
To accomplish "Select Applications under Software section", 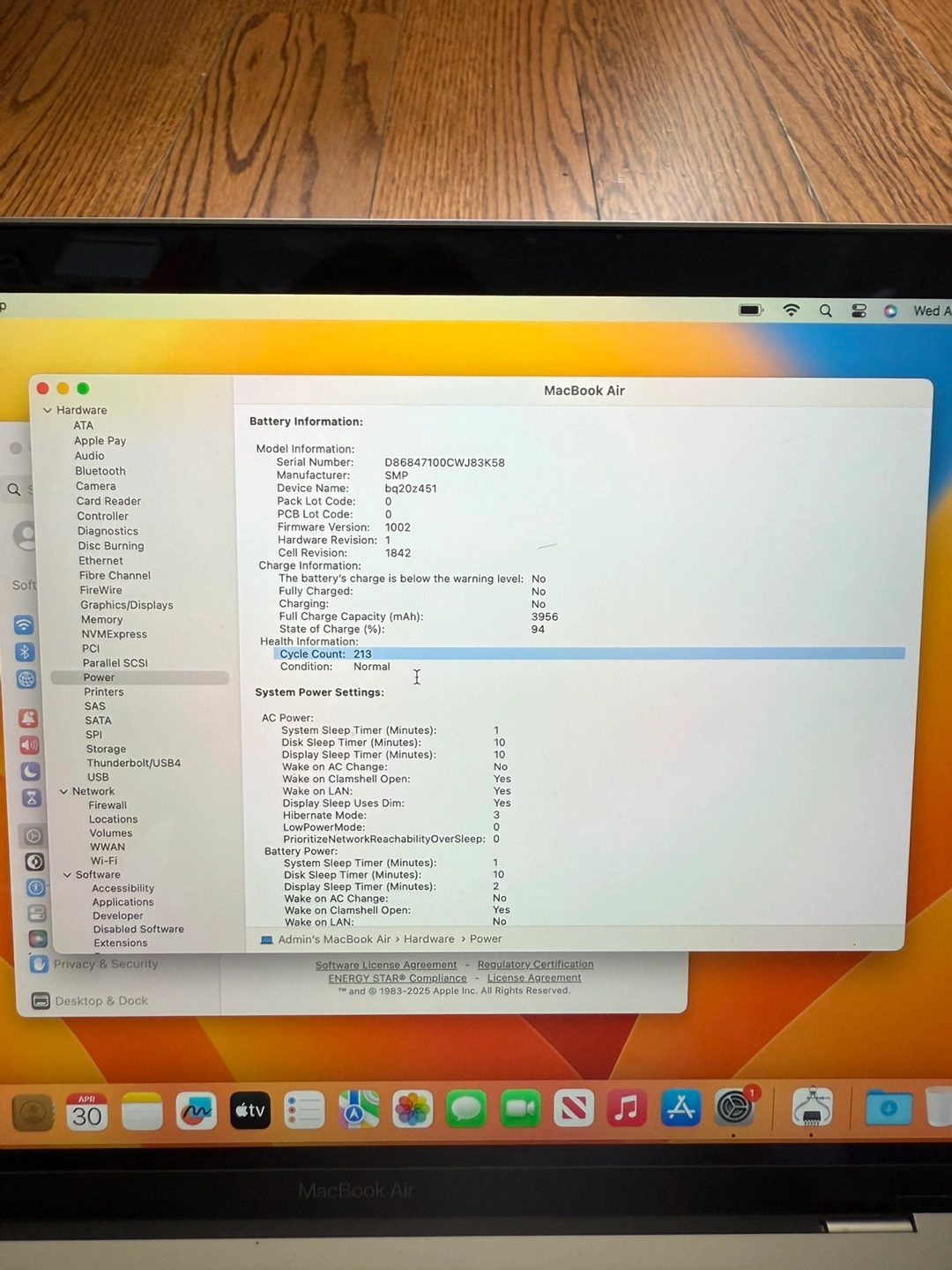I will [123, 902].
